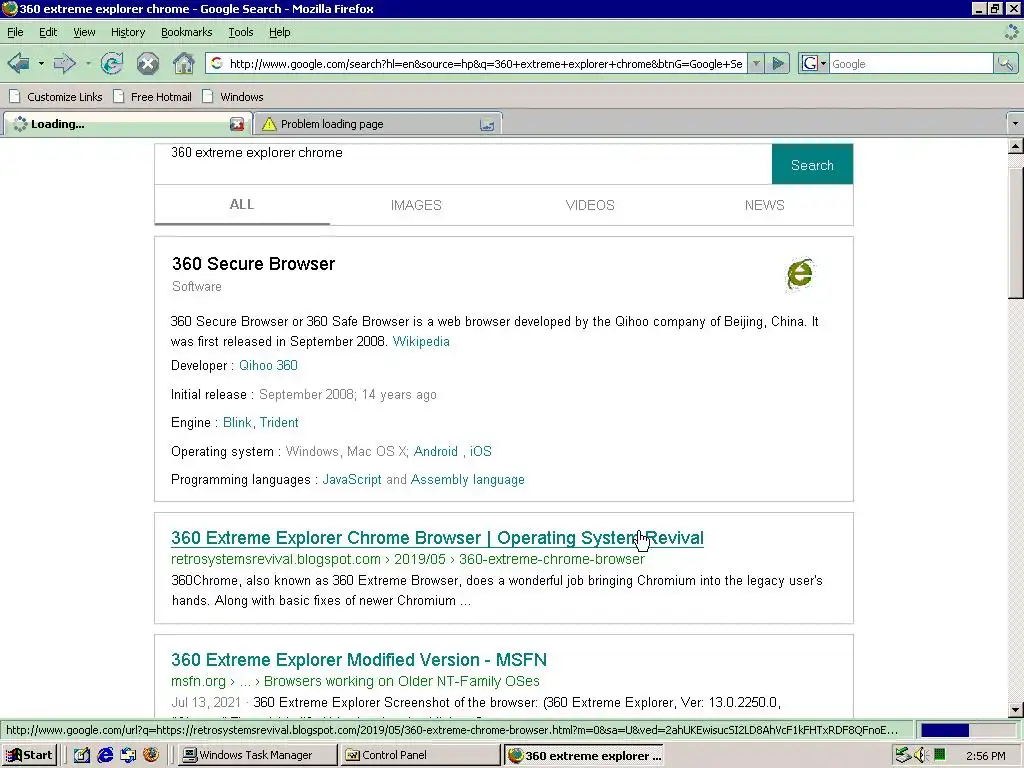Open the Windows bookmark

(x=233, y=97)
